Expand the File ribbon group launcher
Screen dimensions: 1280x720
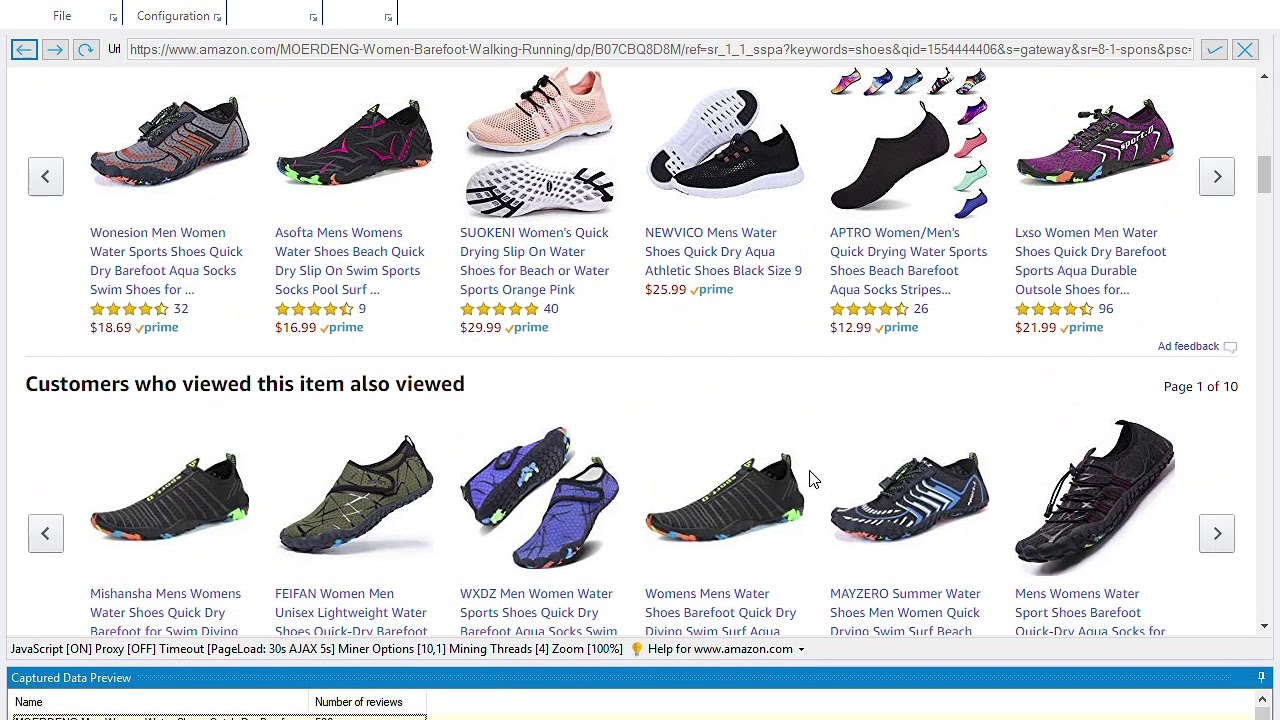[113, 17]
